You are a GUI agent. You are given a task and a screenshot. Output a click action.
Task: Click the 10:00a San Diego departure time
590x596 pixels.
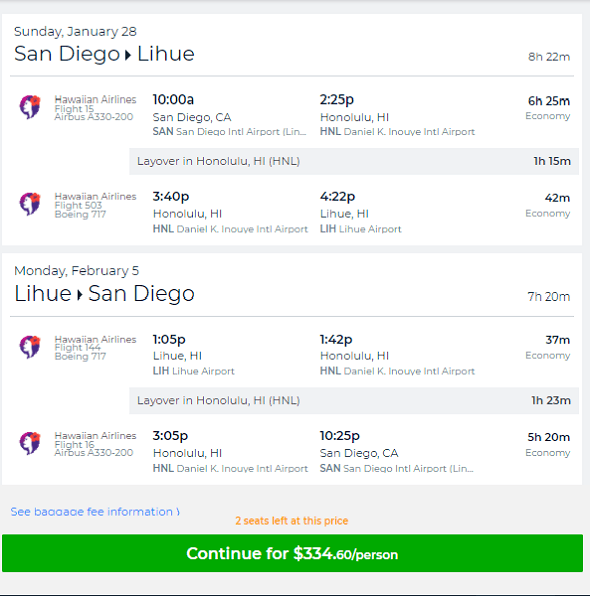pyautogui.click(x=173, y=100)
